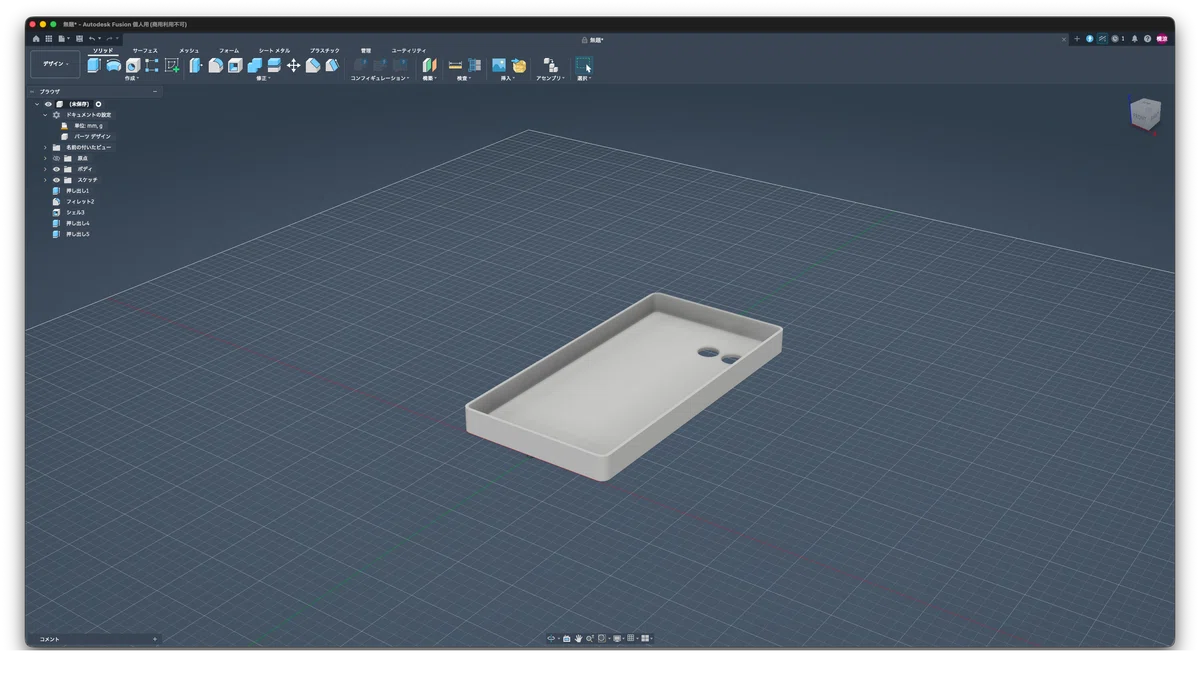1200x680 pixels.
Task: Switch to the サーフェス tab
Action: 145,50
